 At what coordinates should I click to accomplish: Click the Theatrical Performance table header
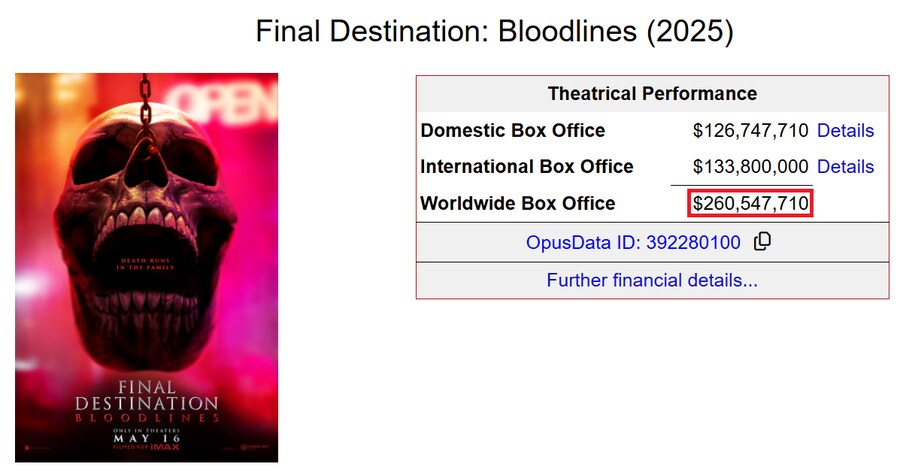point(652,94)
